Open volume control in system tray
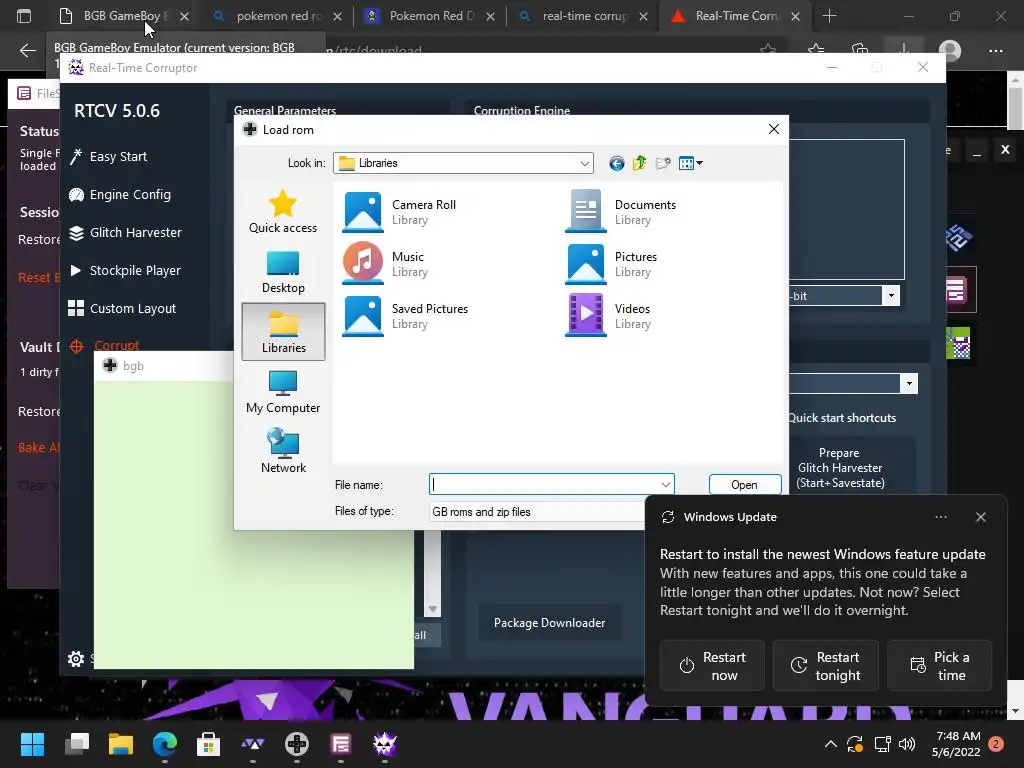The image size is (1024, 768). [907, 744]
